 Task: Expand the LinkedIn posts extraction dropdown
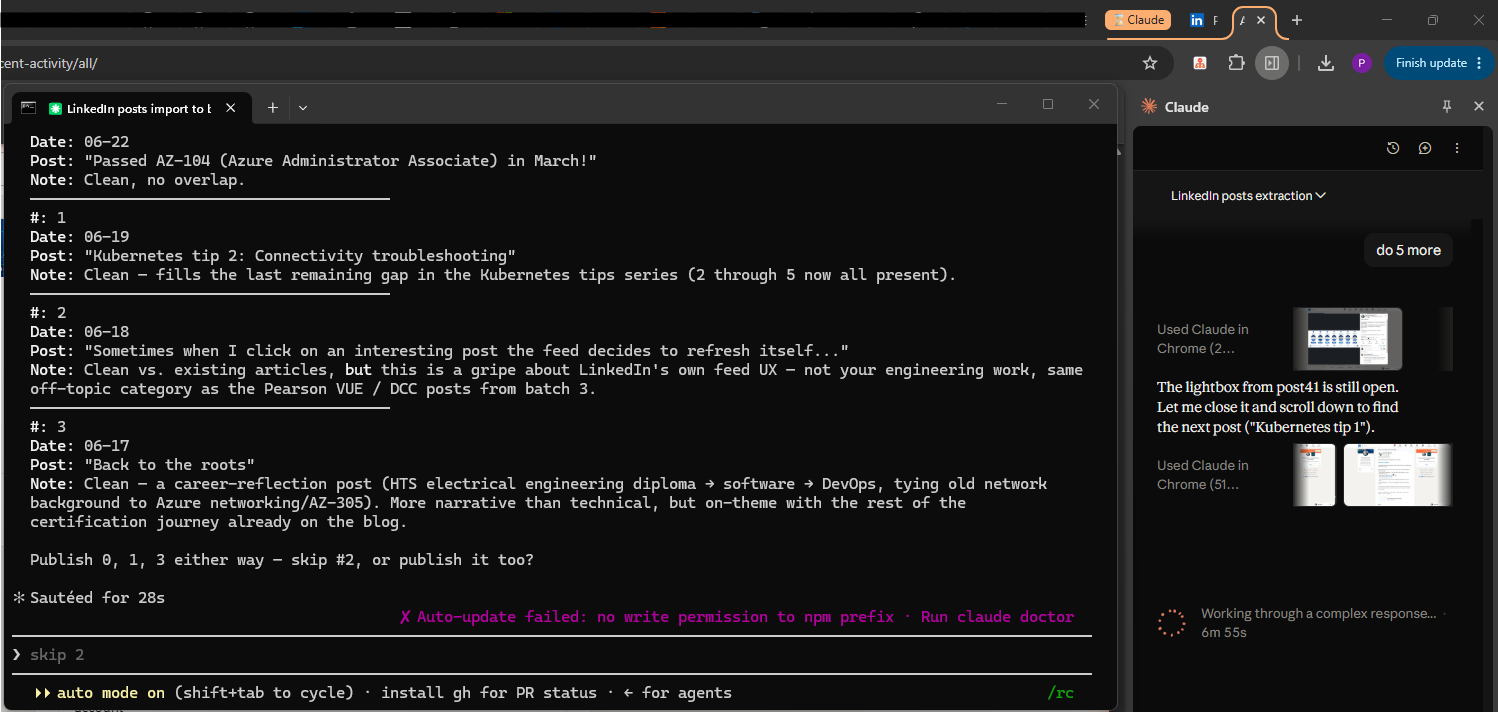pyautogui.click(x=1248, y=196)
